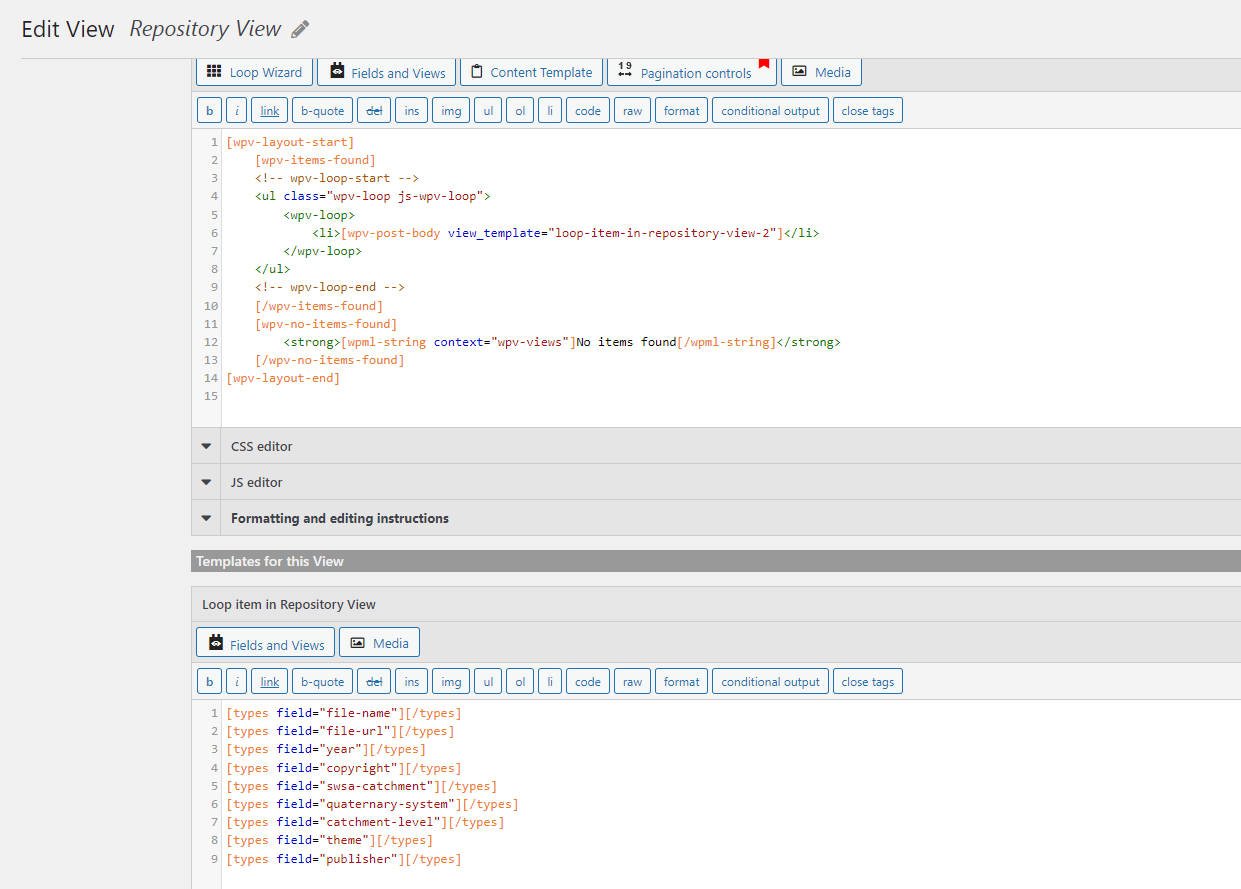Insert img in the template editor toolbar
Viewport: 1241px width, 889px height.
(x=451, y=682)
